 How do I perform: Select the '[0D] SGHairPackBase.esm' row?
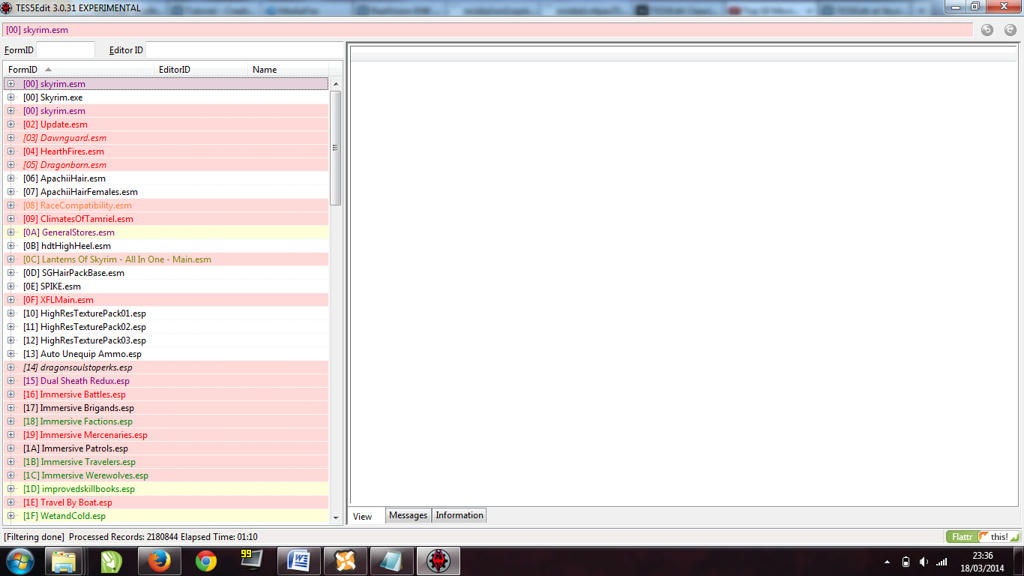coord(167,273)
